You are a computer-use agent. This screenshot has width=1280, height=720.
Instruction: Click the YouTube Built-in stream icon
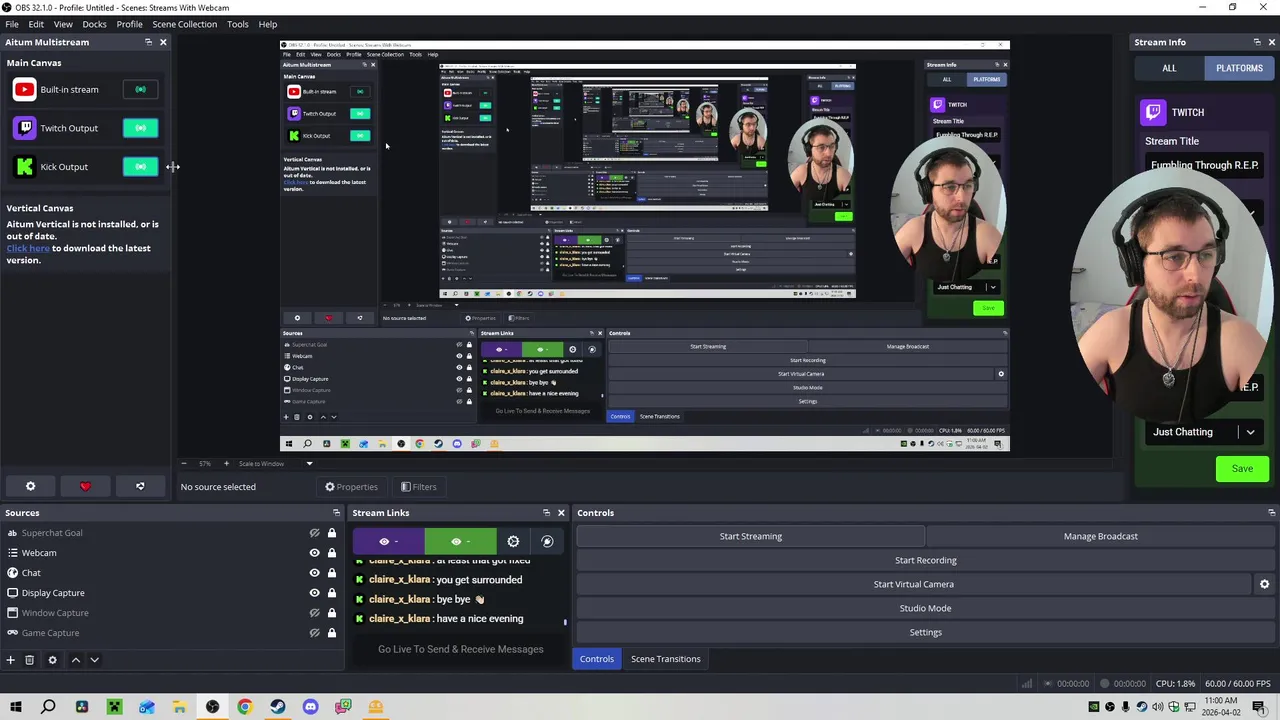pyautogui.click(x=24, y=90)
